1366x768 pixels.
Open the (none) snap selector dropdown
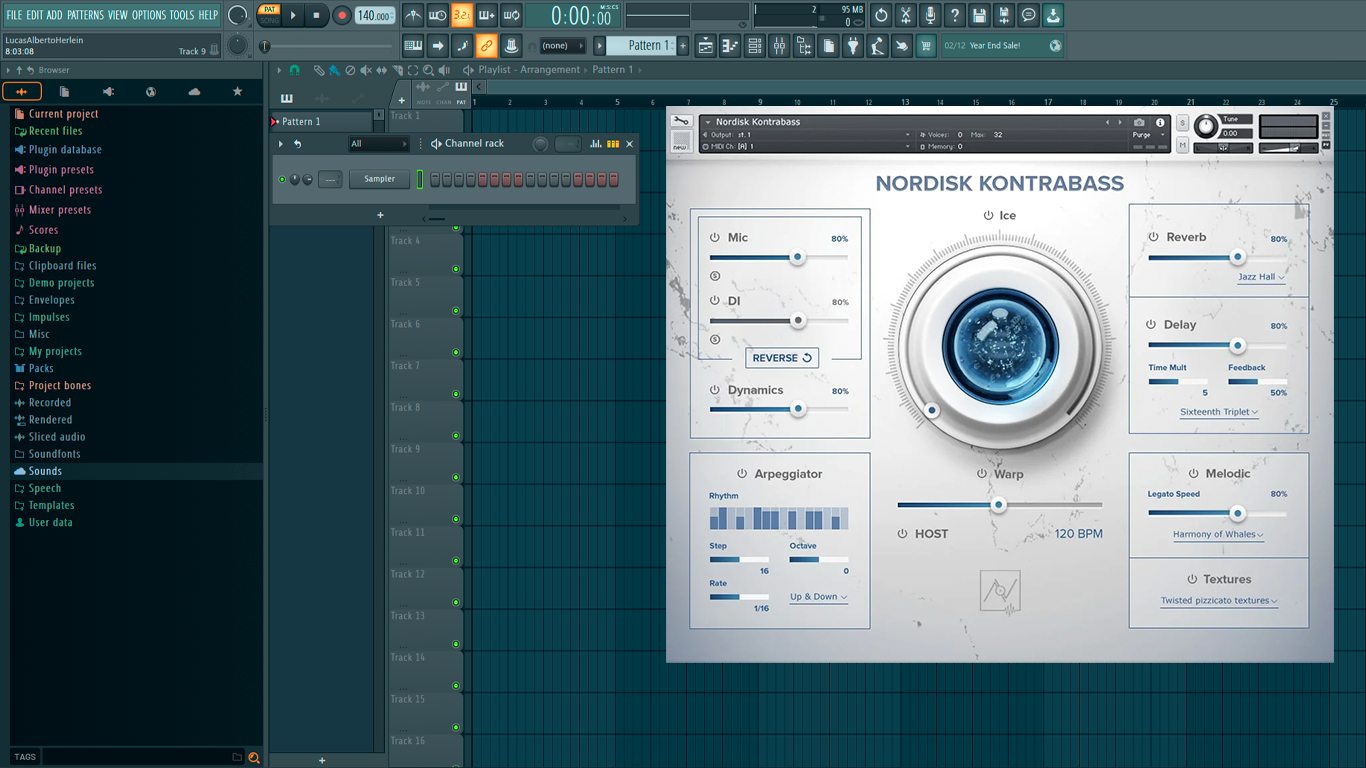(x=563, y=46)
